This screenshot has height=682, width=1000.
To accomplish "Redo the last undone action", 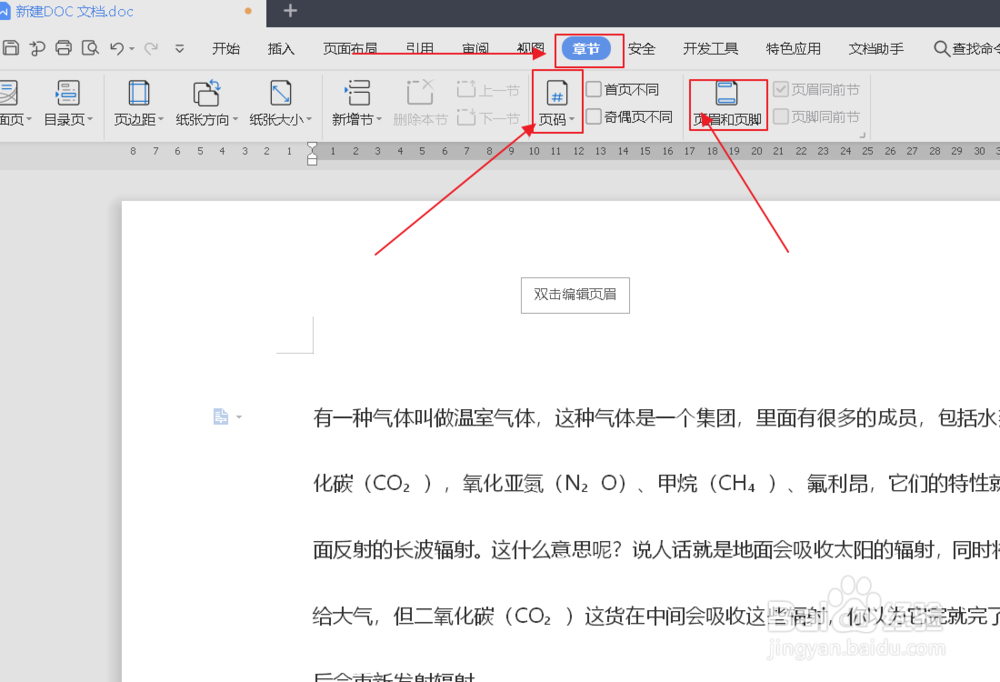I will (x=151, y=48).
